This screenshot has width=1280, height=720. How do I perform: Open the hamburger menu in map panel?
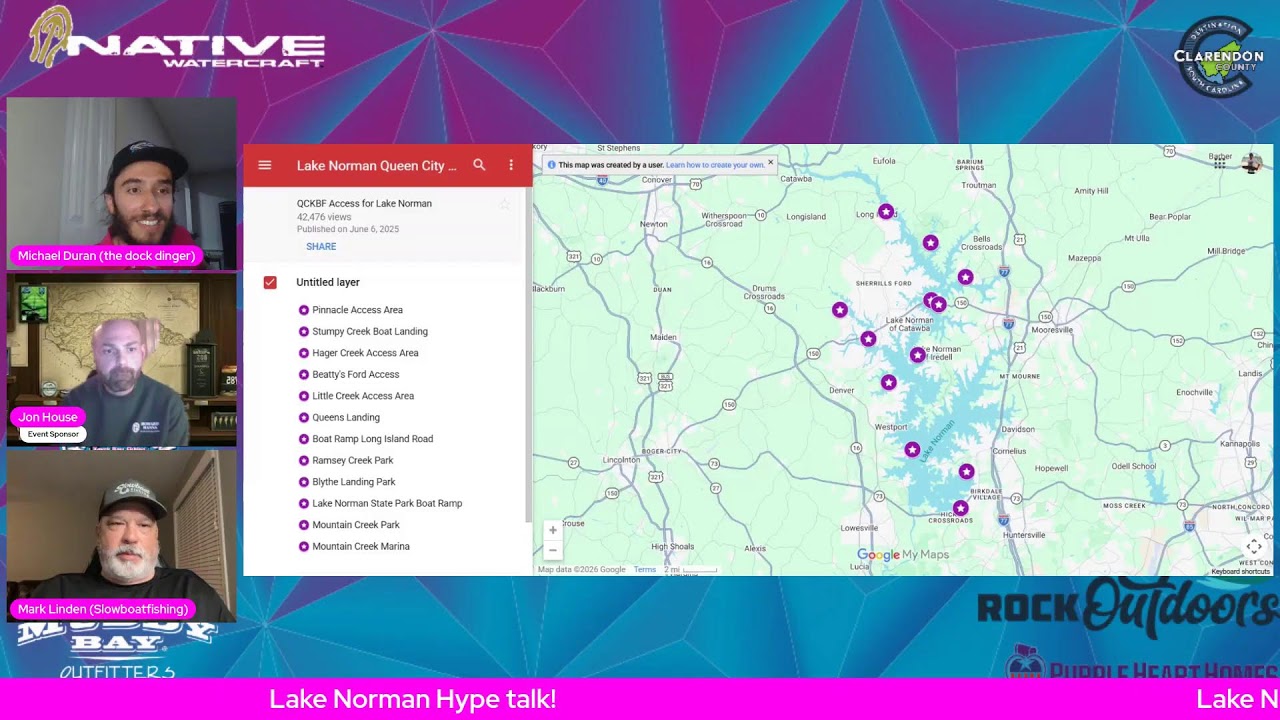(x=265, y=165)
